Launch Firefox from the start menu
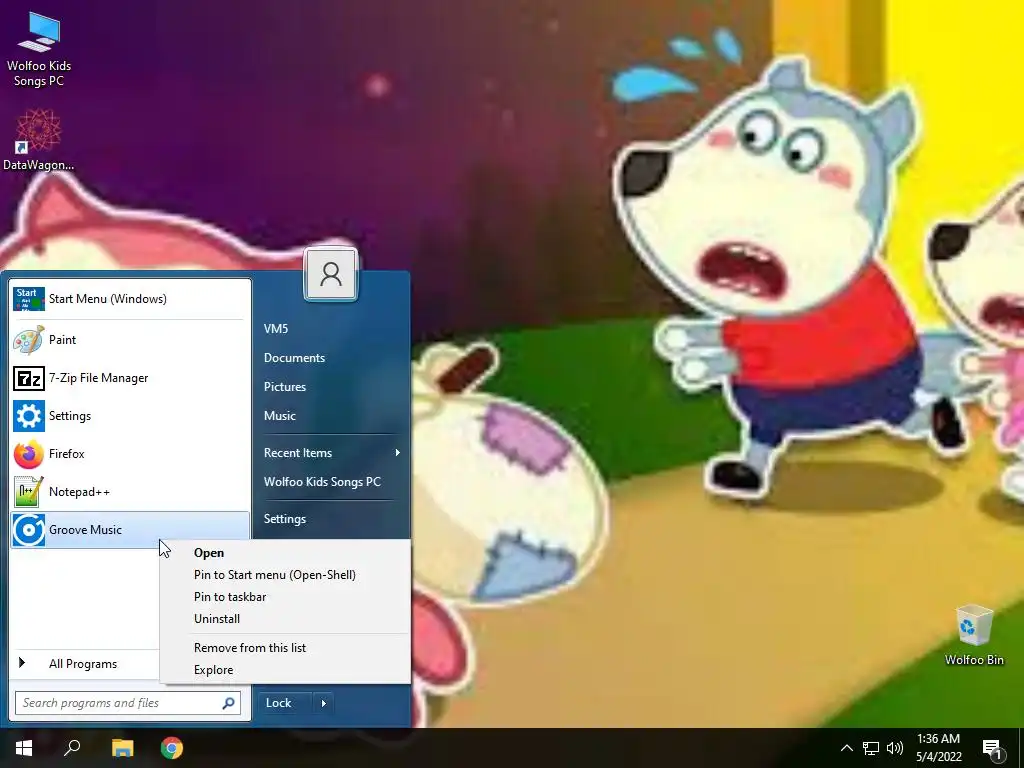Image resolution: width=1024 pixels, height=768 pixels. click(x=129, y=454)
